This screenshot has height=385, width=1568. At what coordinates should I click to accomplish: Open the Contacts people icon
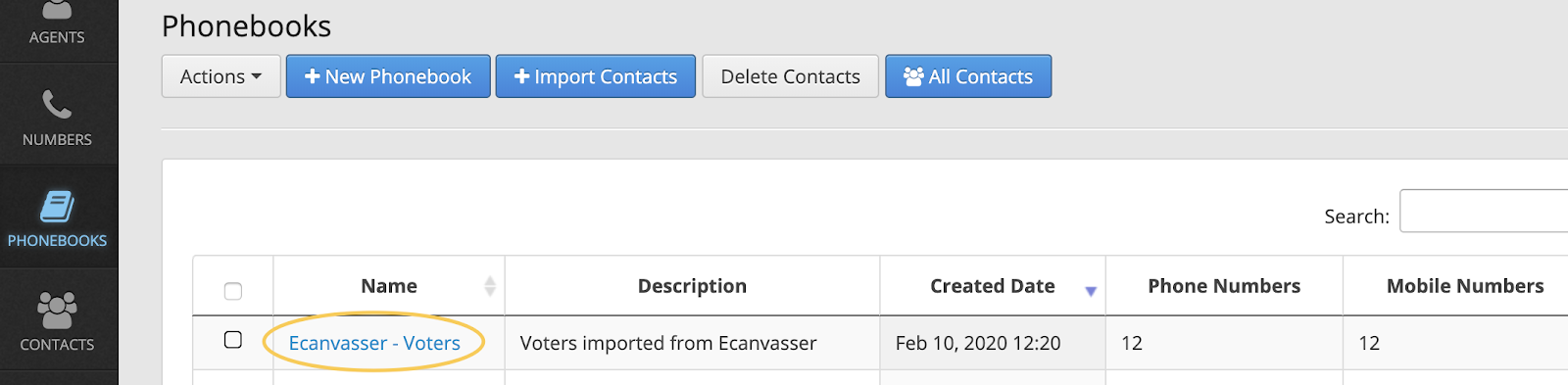[x=57, y=310]
